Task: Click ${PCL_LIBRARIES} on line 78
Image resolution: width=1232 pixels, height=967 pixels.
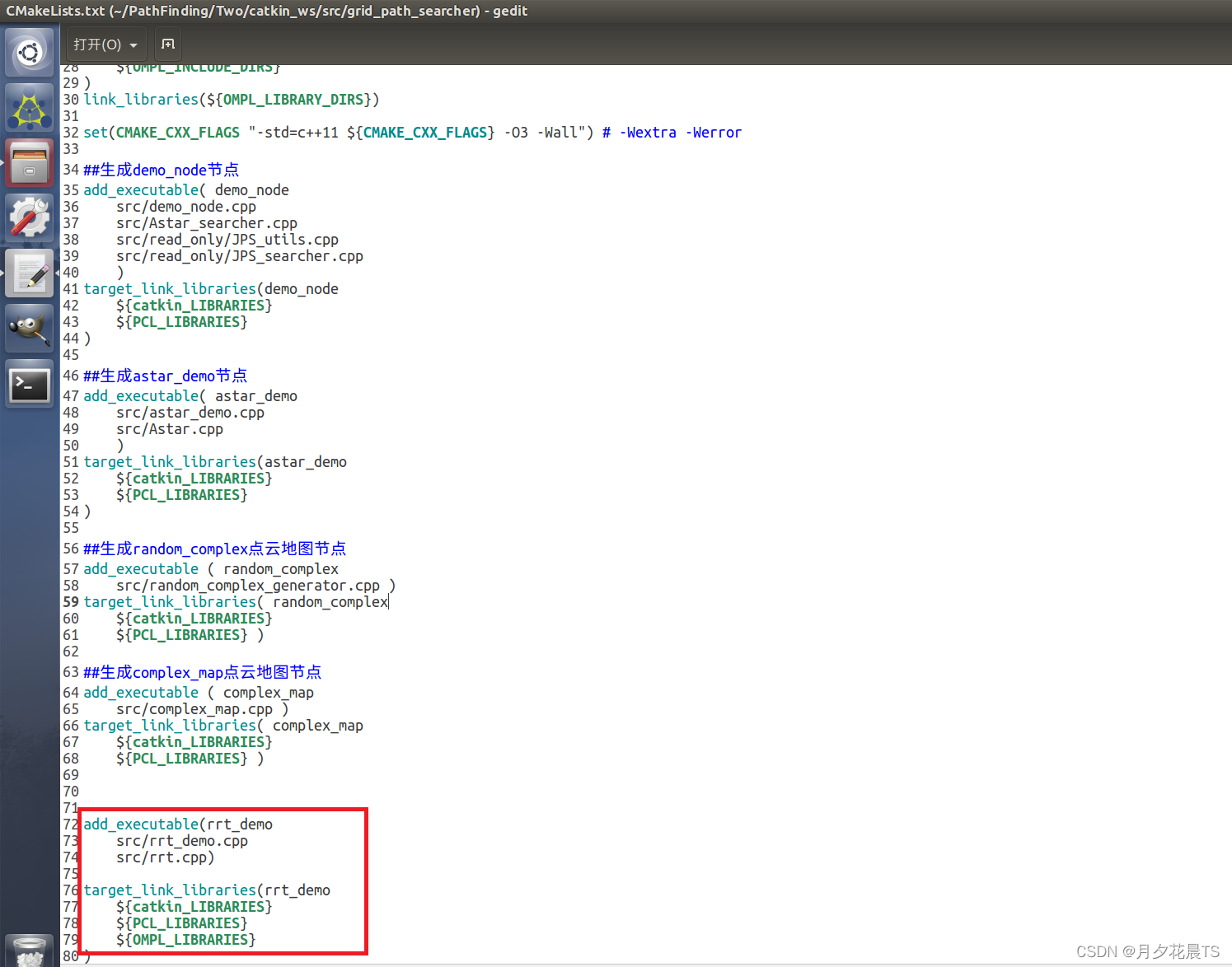Action: (182, 923)
